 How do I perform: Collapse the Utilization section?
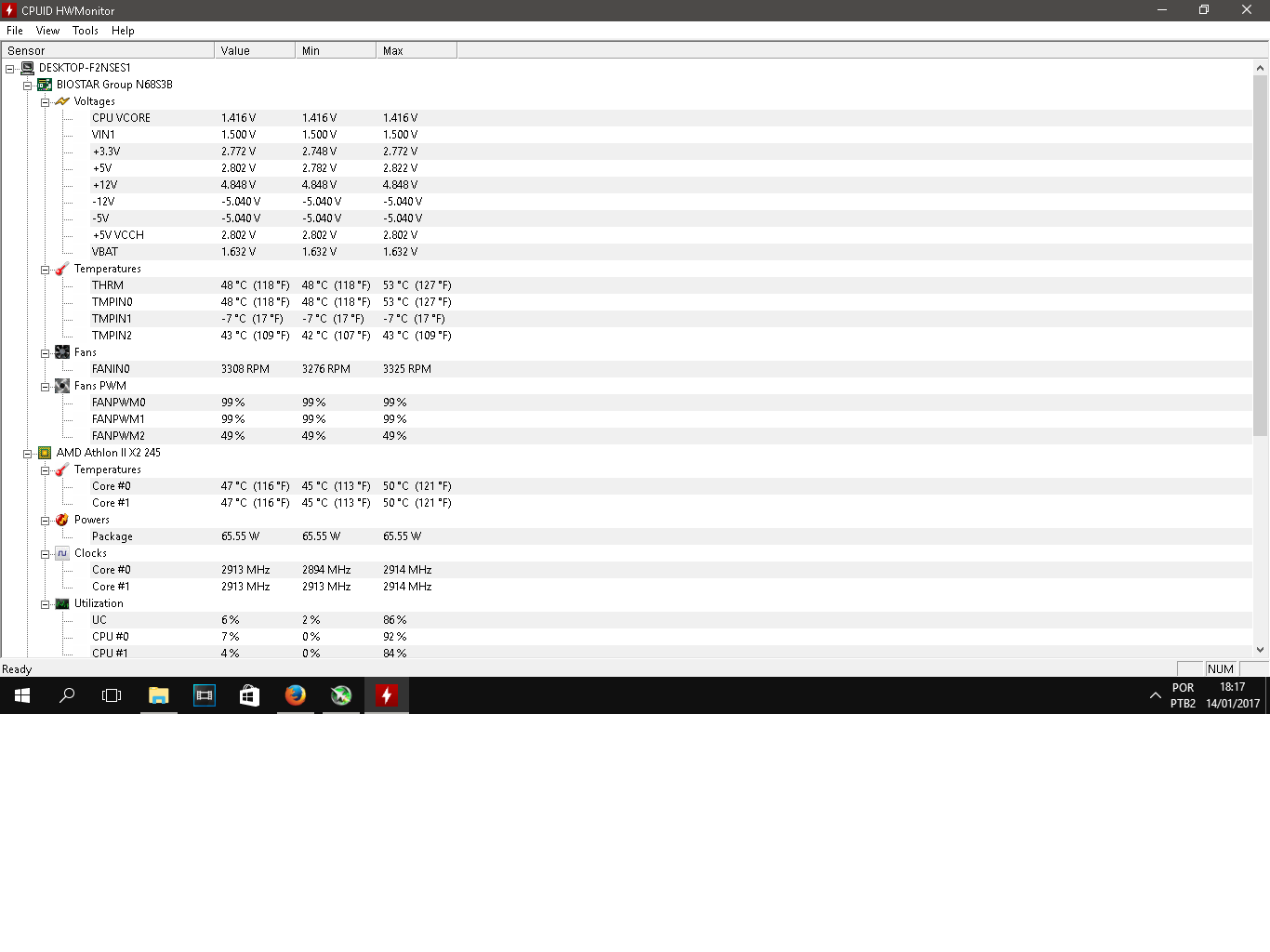tap(45, 604)
